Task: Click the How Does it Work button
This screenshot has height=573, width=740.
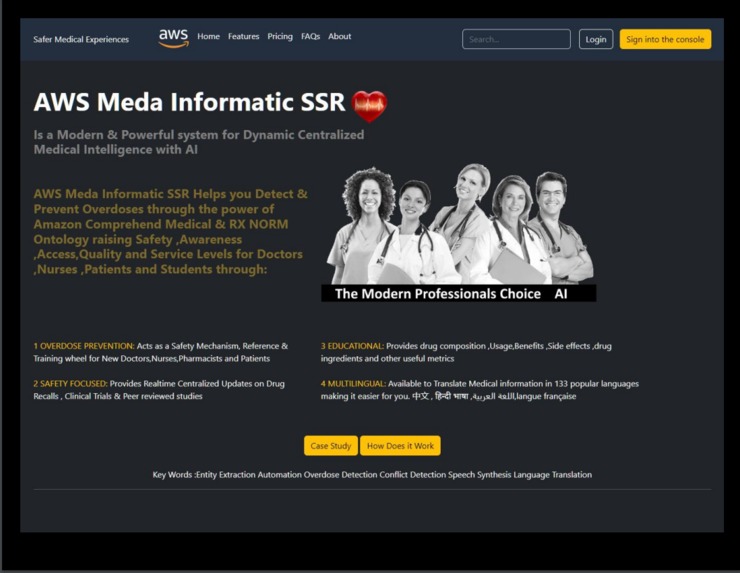Action: pos(400,446)
